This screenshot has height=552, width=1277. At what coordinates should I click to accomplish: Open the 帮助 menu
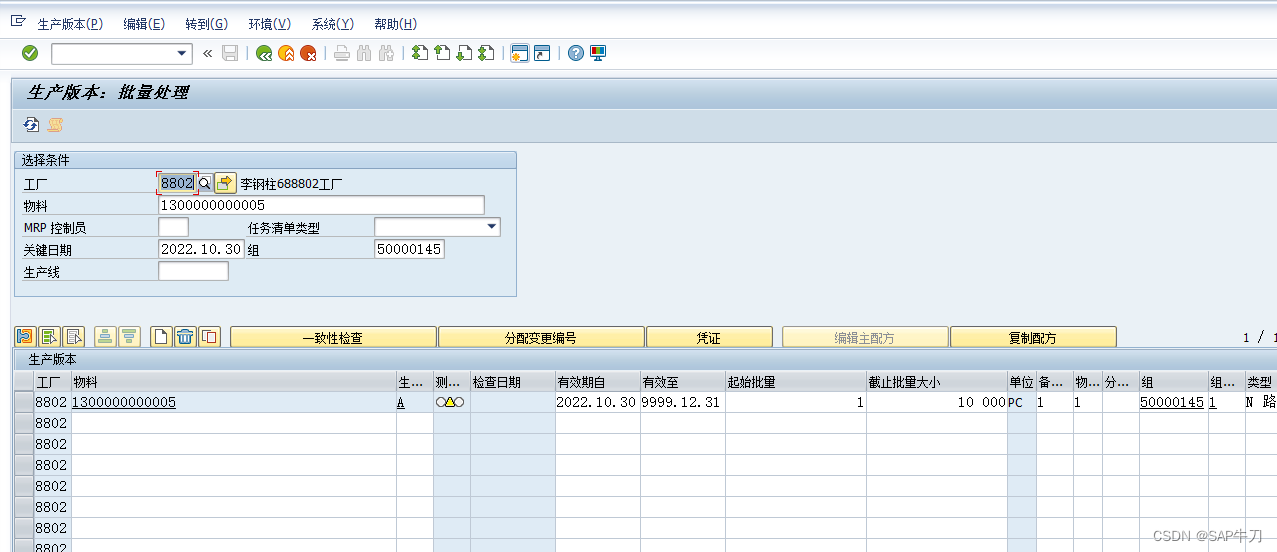tap(395, 24)
